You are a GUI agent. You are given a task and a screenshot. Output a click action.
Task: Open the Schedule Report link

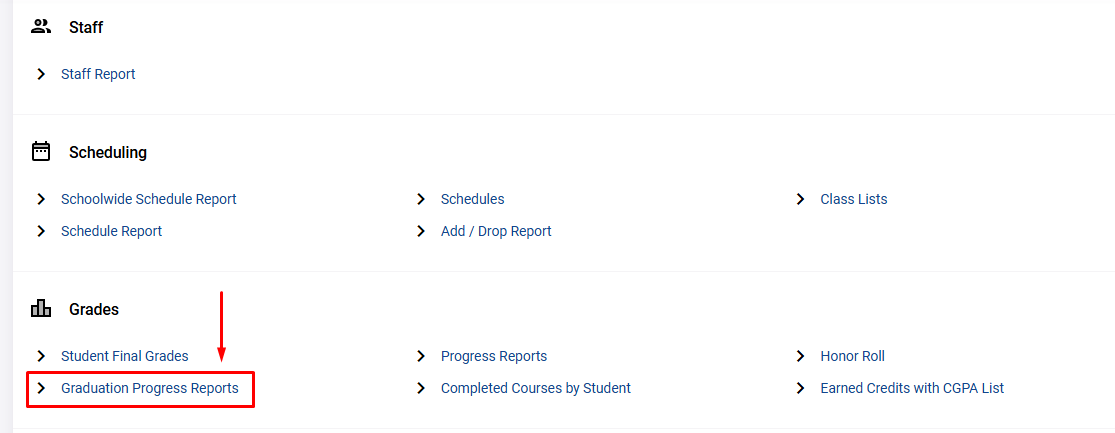tap(112, 231)
